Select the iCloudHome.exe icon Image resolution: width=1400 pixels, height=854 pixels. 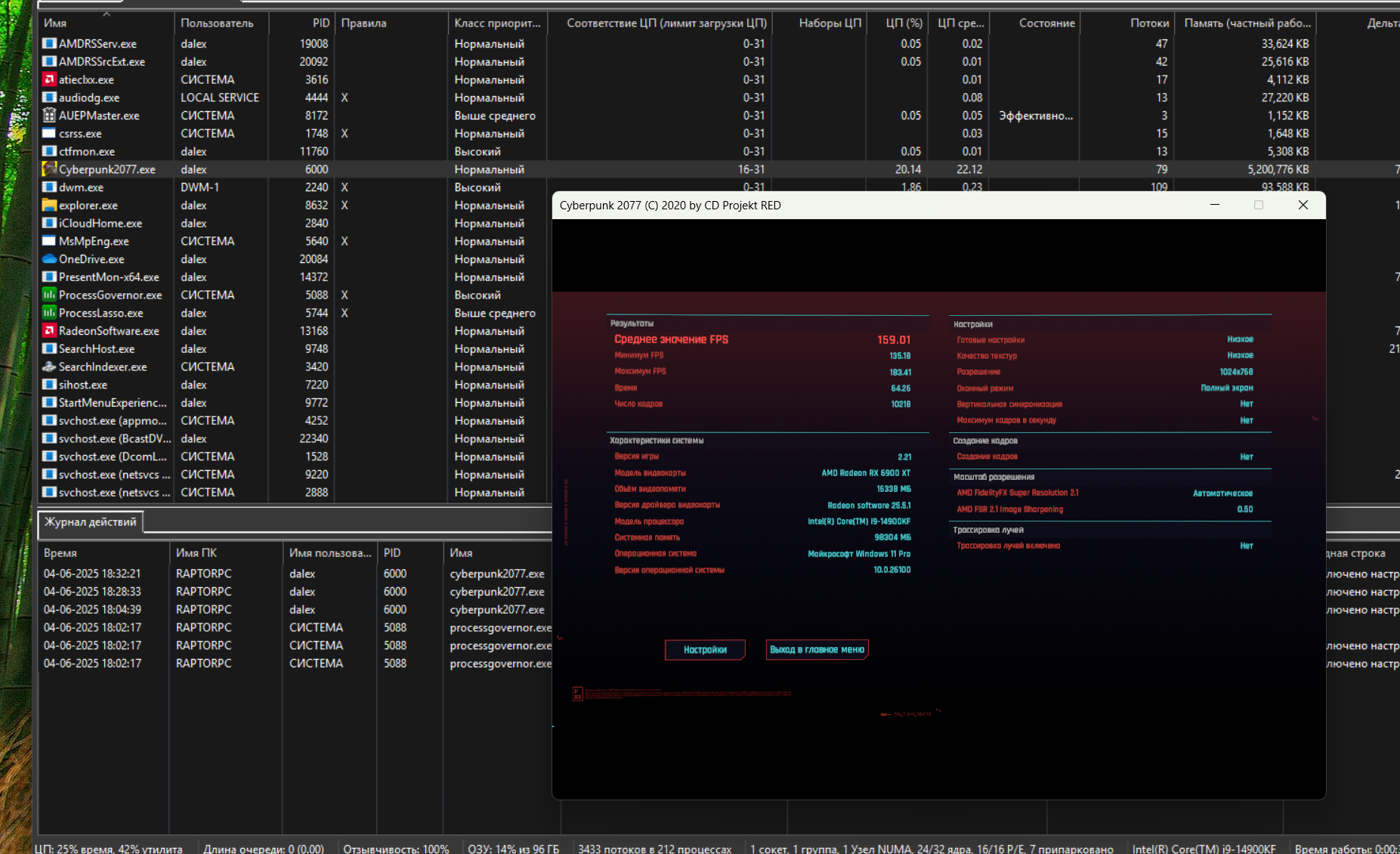[49, 223]
